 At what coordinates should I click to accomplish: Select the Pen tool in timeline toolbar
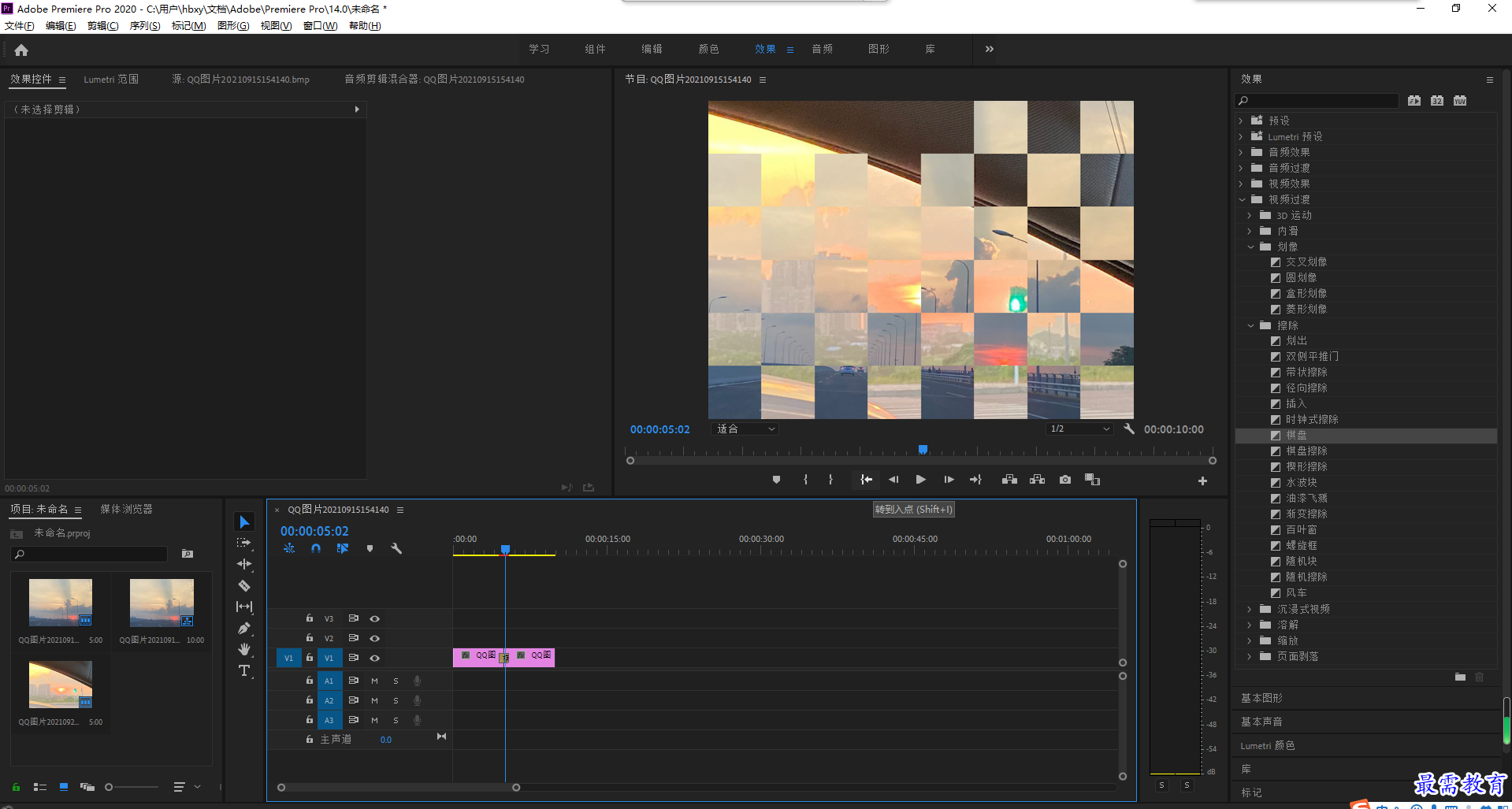click(x=244, y=628)
